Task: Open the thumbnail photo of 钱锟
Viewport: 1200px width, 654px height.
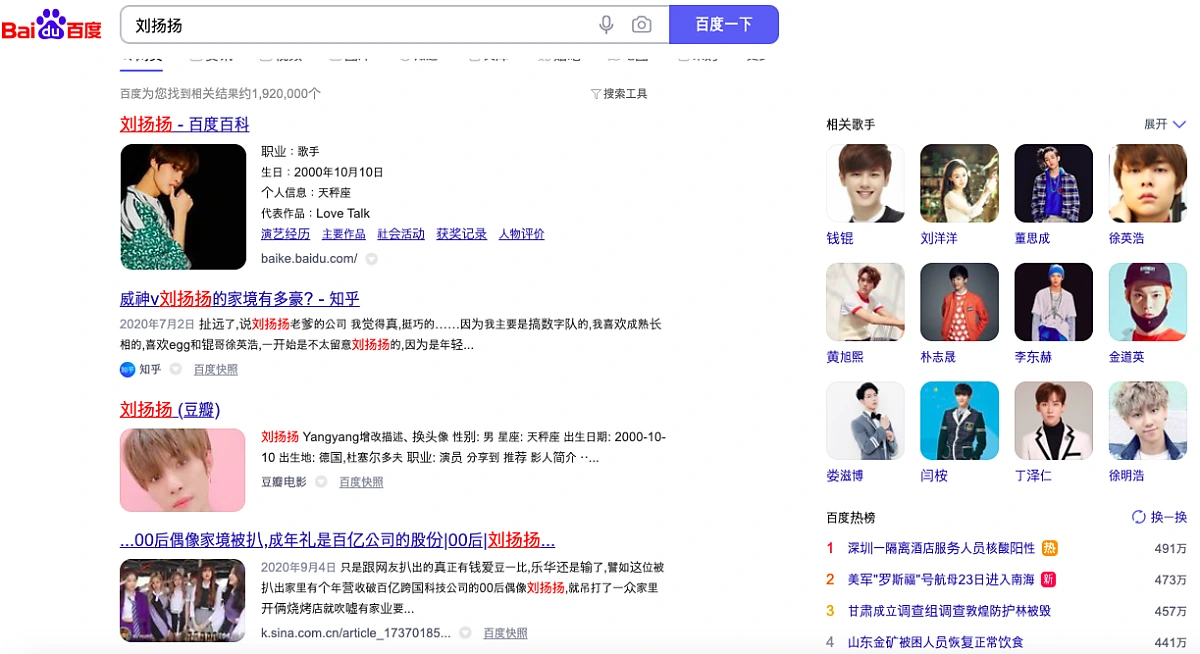Action: pyautogui.click(x=864, y=183)
